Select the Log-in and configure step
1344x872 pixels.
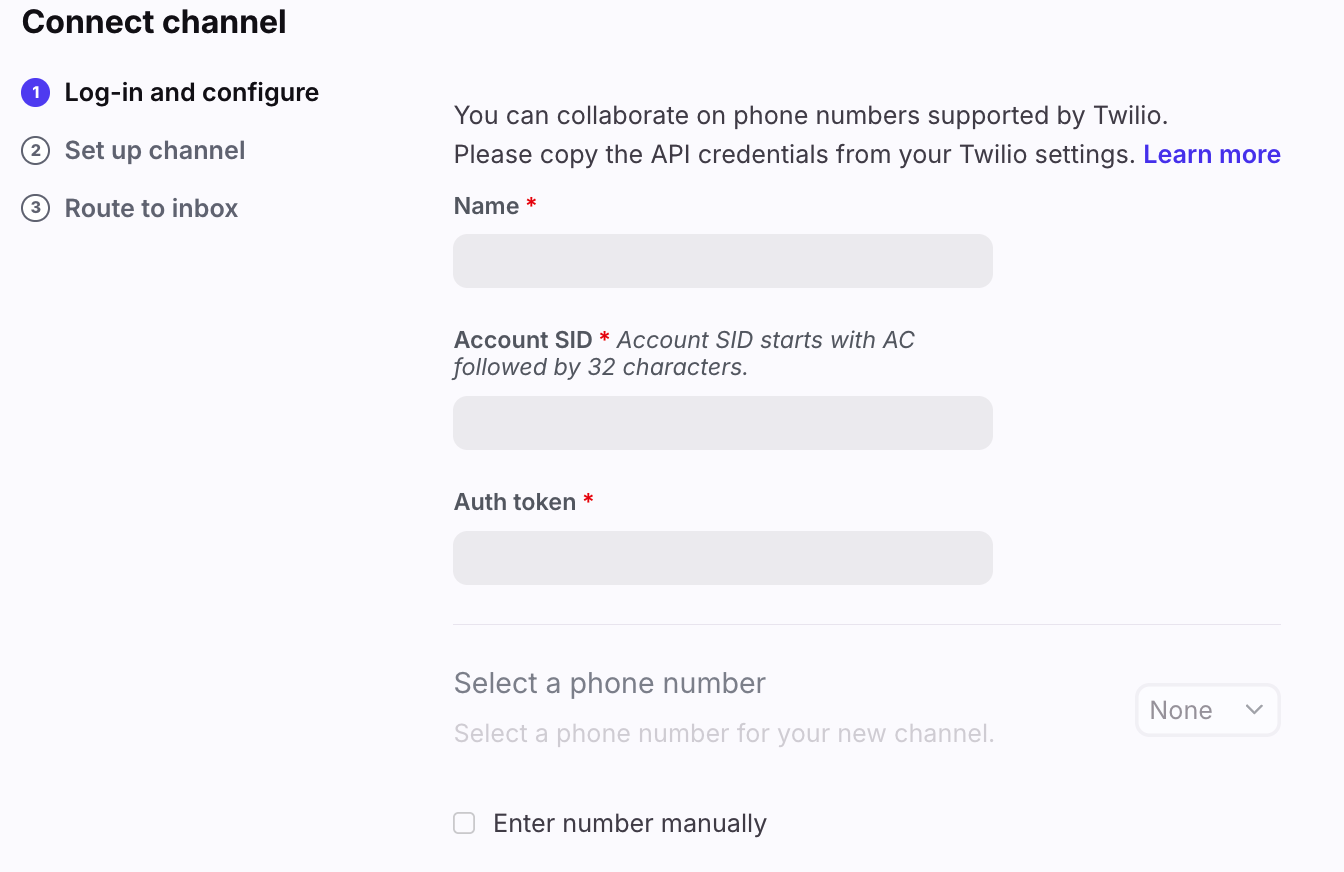[191, 93]
